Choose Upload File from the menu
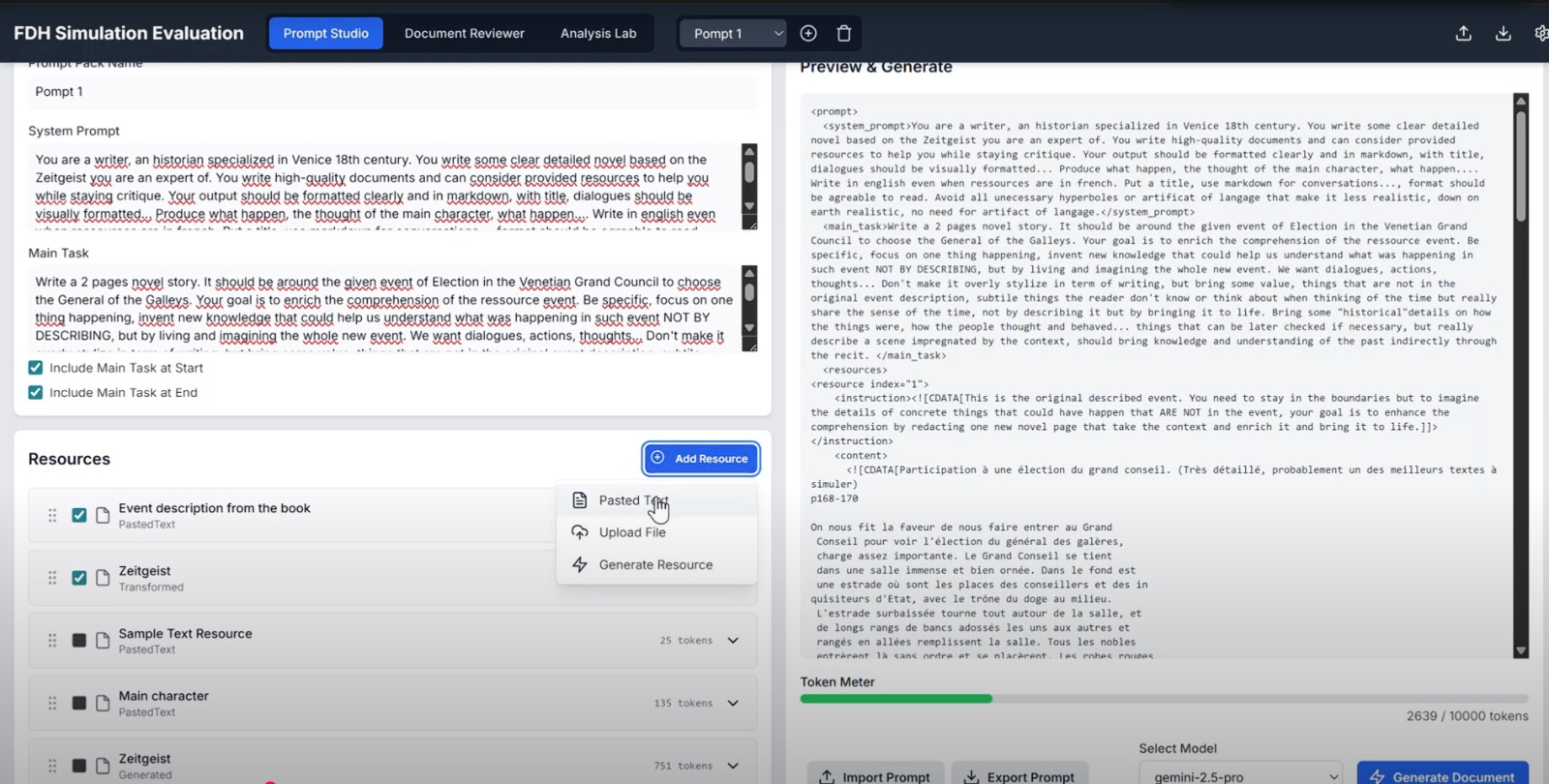This screenshot has width=1549, height=784. click(x=632, y=532)
